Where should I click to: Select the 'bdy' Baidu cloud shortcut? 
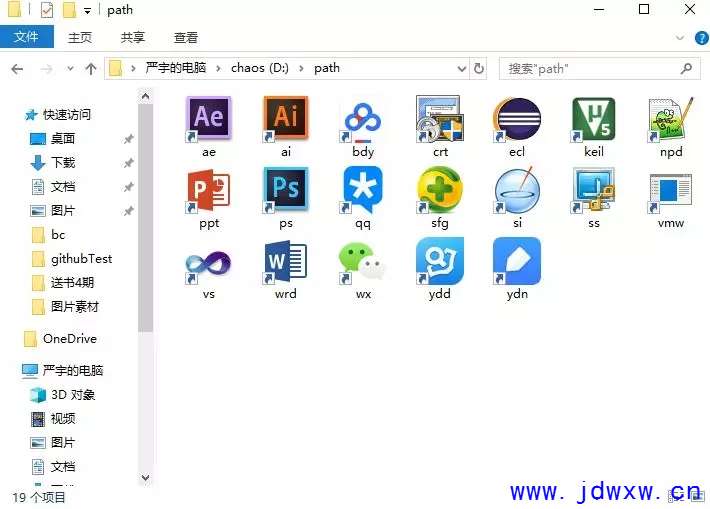363,126
